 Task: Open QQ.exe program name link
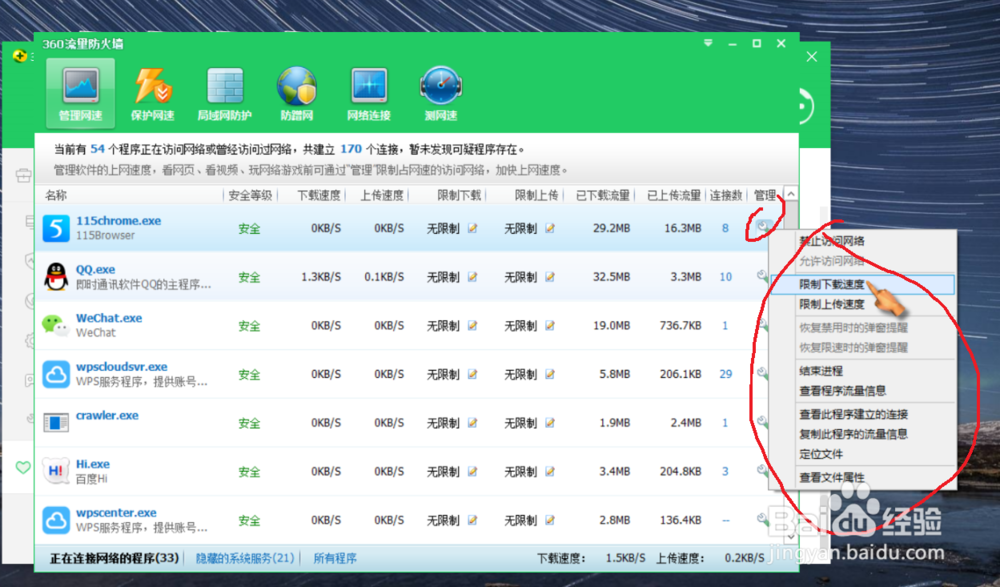pyautogui.click(x=95, y=269)
